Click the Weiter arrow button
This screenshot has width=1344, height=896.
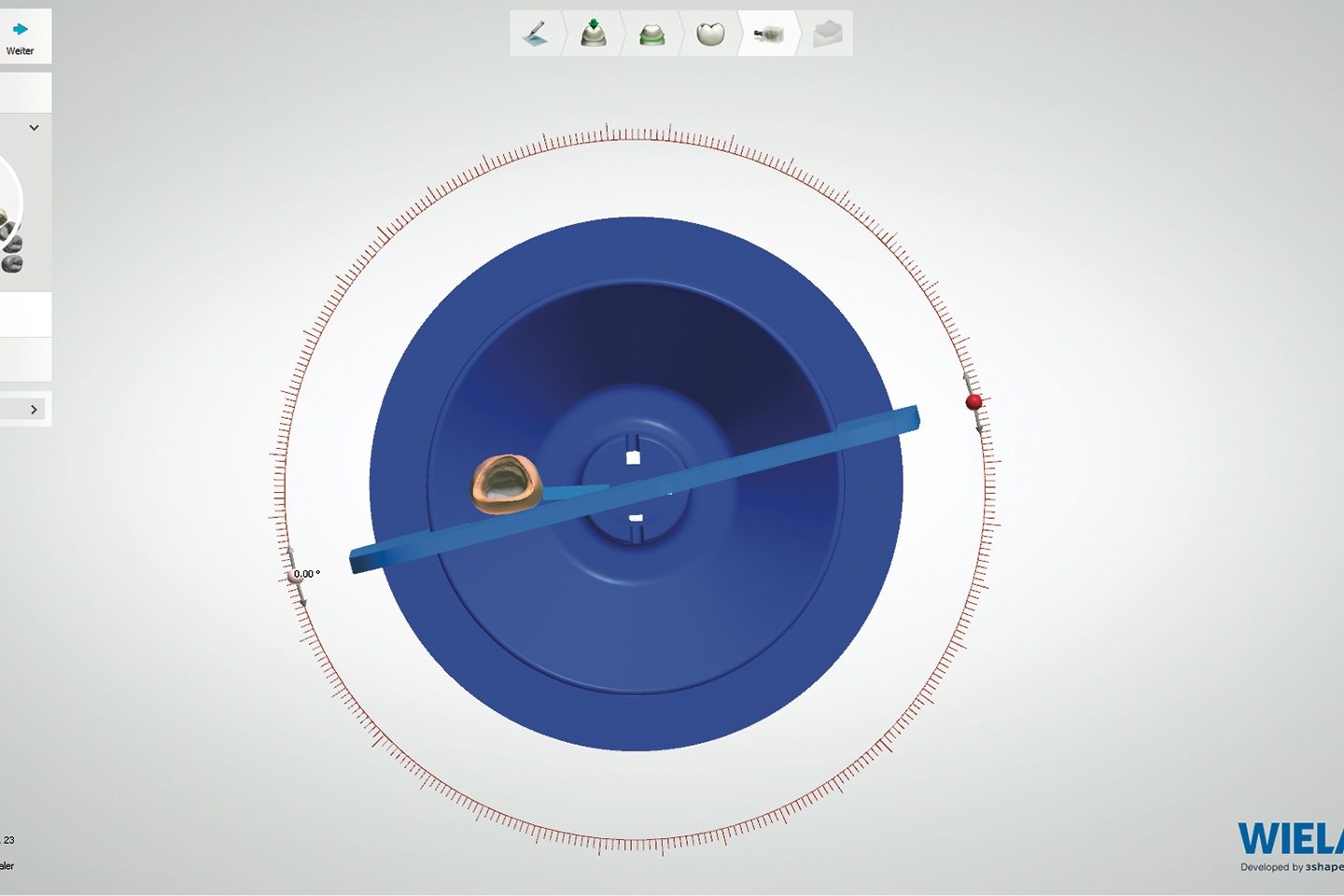[x=20, y=35]
